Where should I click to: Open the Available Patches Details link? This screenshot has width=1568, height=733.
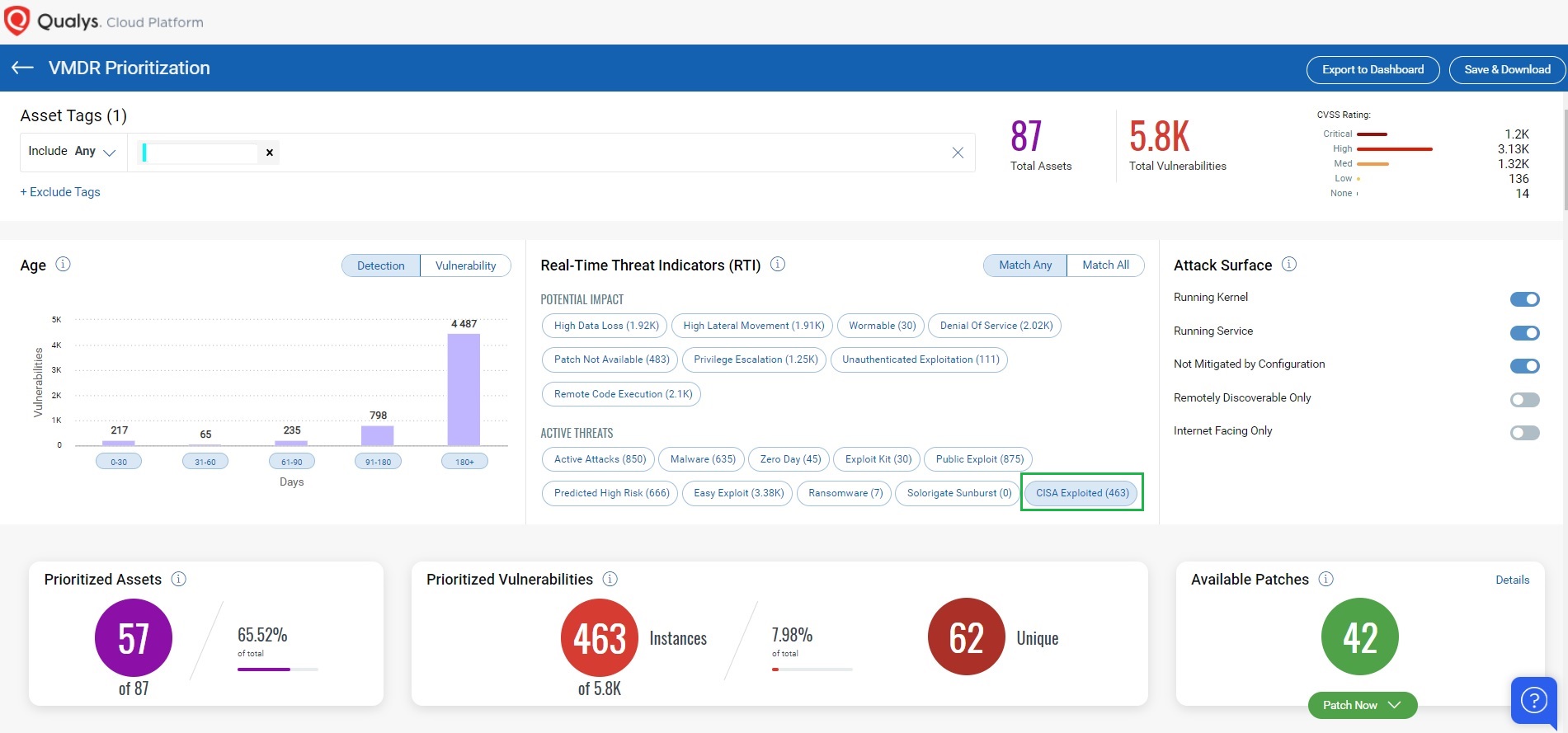pos(1512,580)
